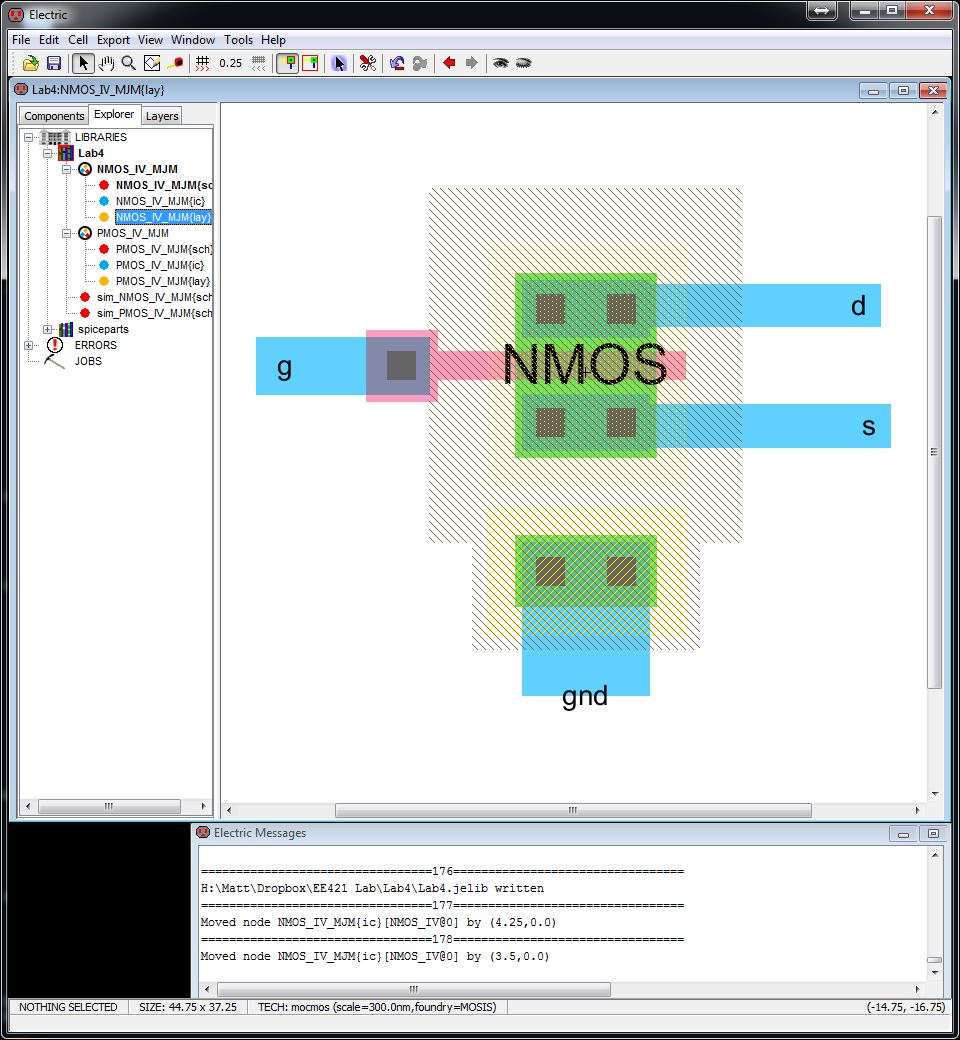
Task: Select the Pan window tool
Action: (105, 62)
